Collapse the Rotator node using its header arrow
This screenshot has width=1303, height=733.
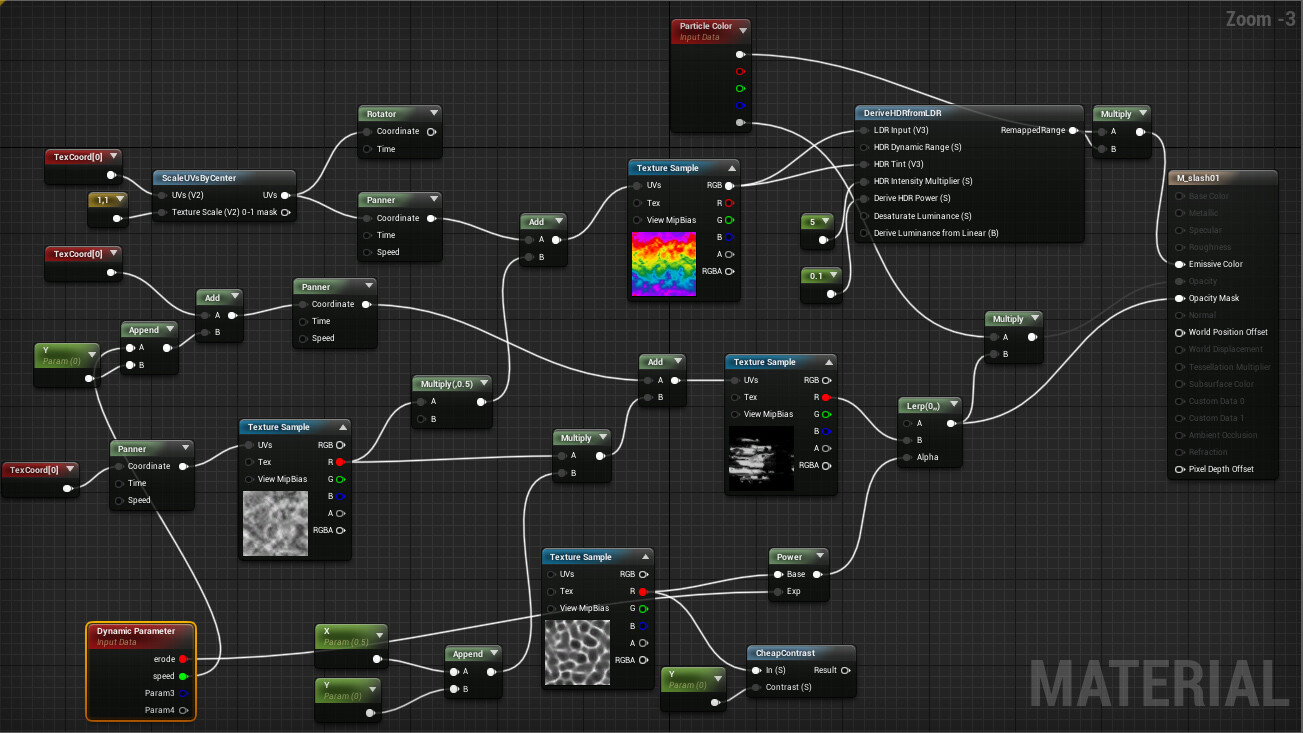(435, 112)
